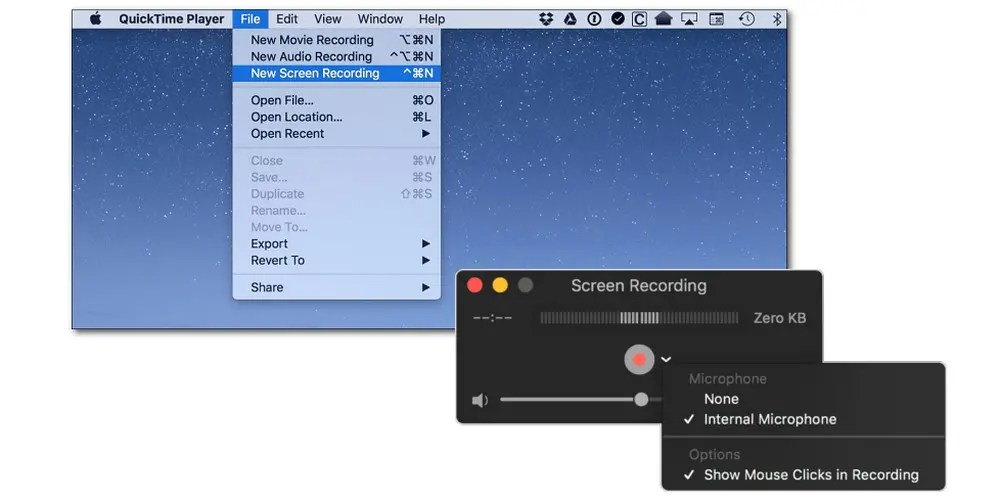
Task: Open the Help menu
Action: 432,19
